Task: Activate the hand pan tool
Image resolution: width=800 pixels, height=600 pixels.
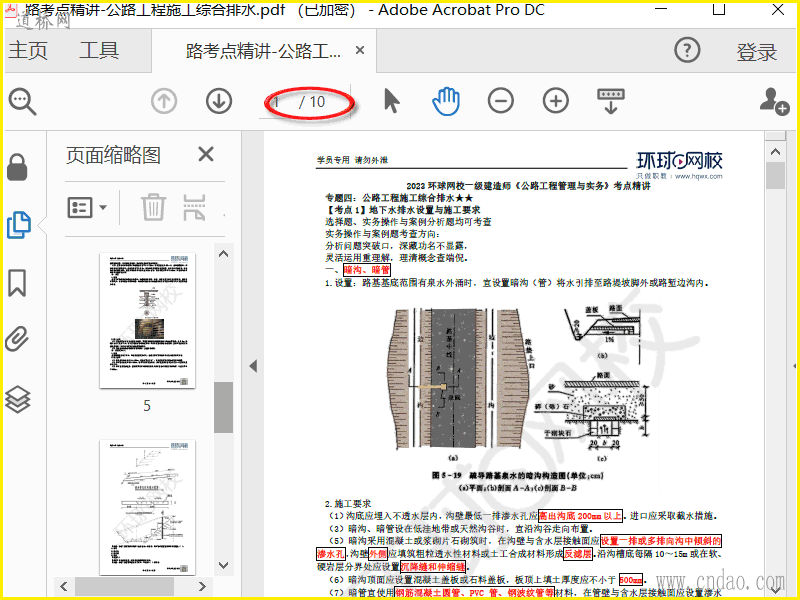Action: (446, 101)
